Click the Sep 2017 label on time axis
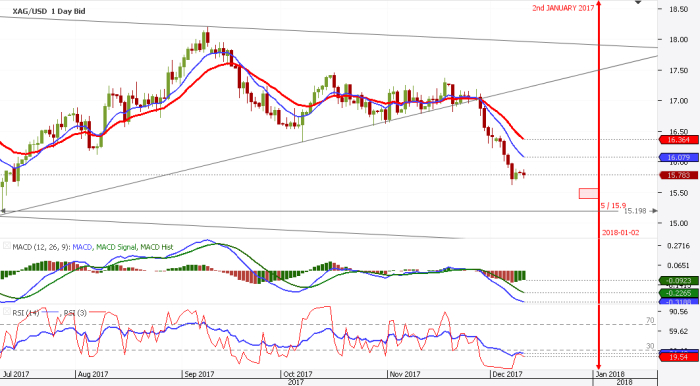The height and width of the screenshot is (386, 700). click(199, 374)
